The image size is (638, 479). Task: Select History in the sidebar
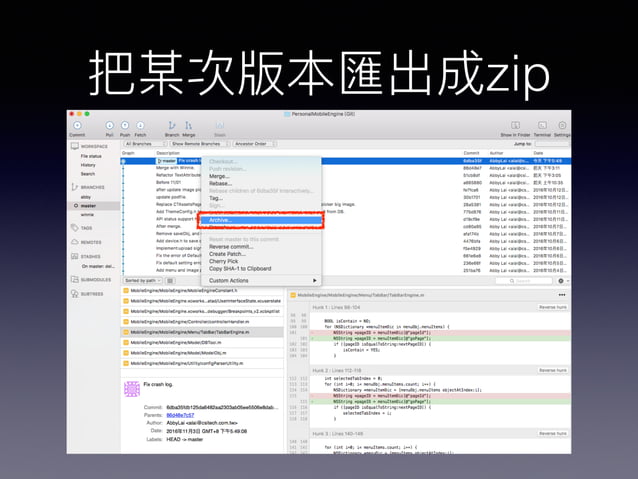(x=88, y=165)
